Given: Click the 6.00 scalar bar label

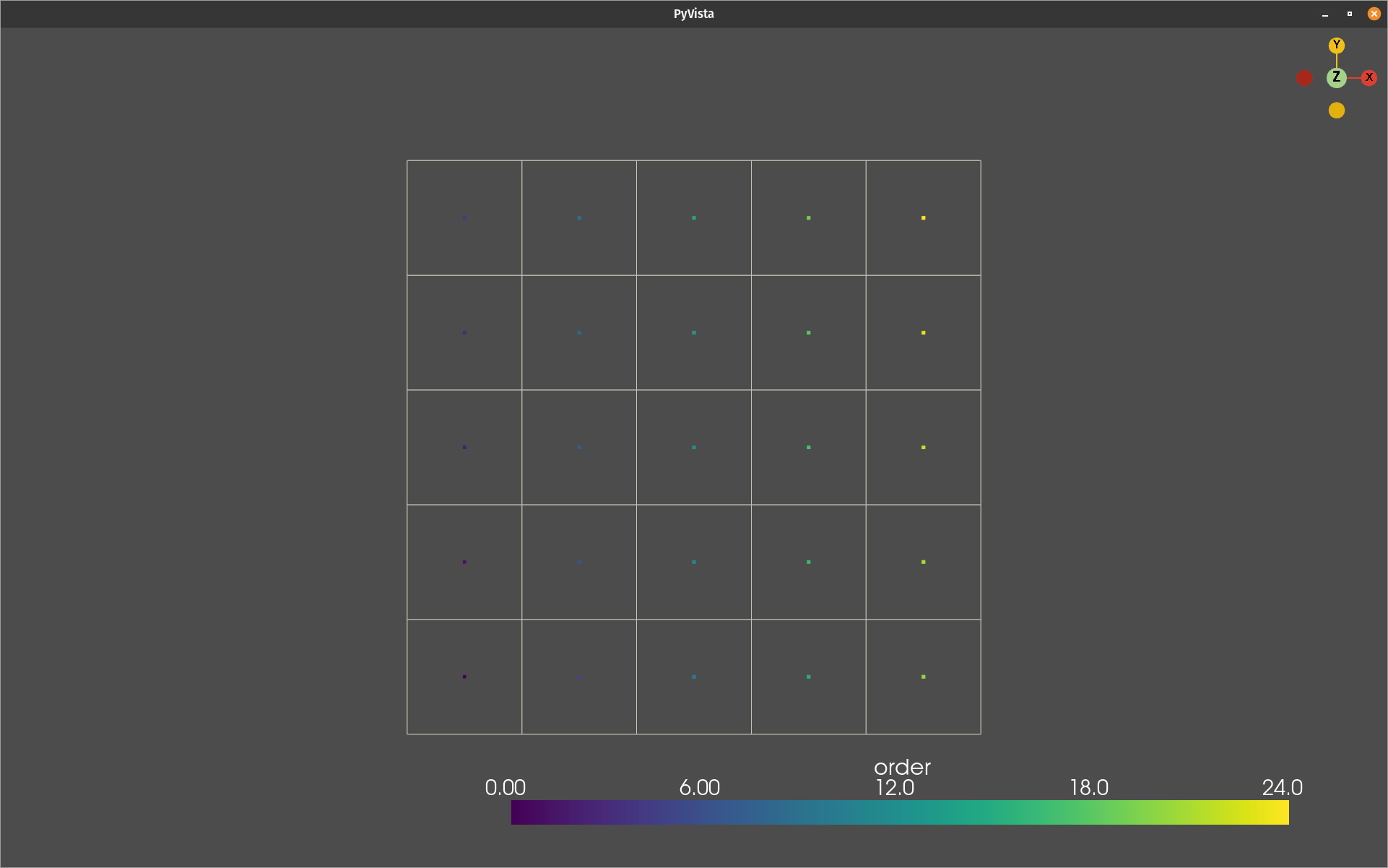Looking at the screenshot, I should pos(699,787).
